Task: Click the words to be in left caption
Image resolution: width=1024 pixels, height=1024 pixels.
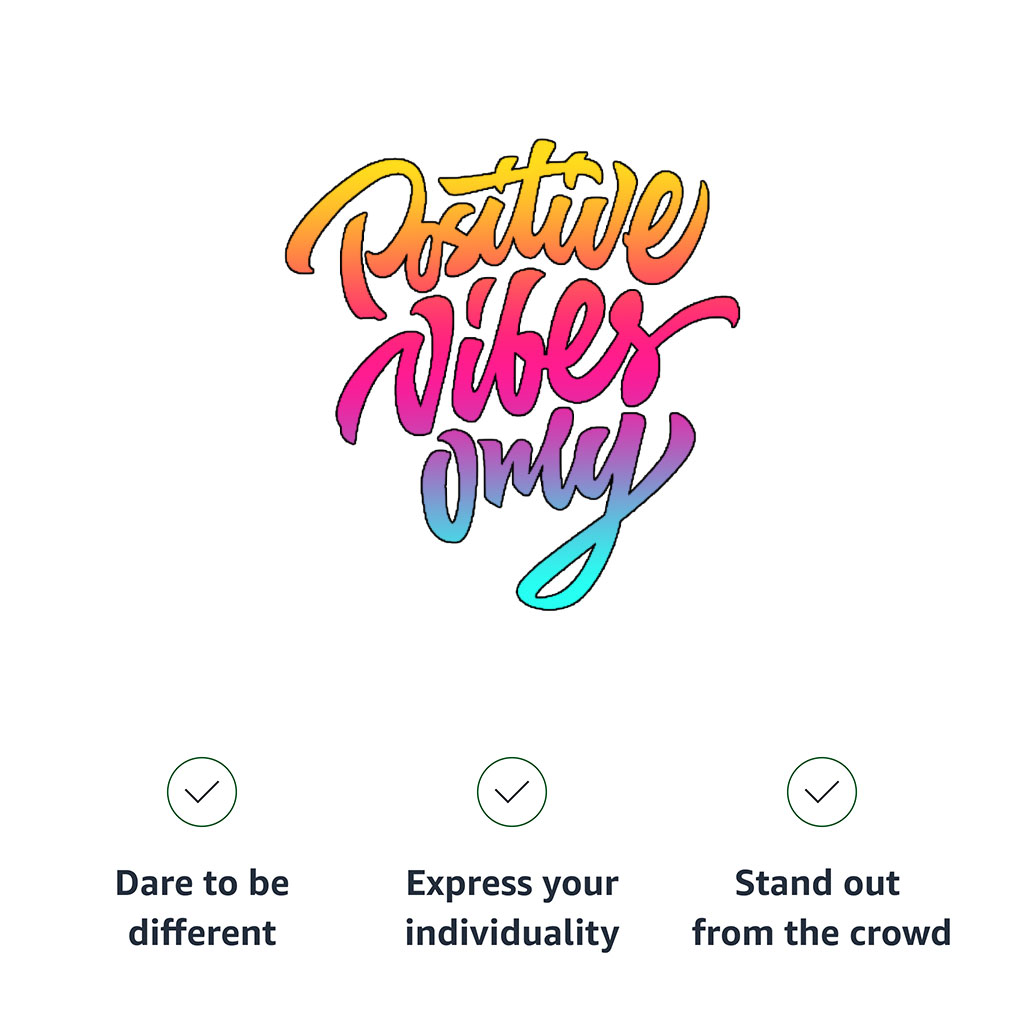Action: point(247,883)
